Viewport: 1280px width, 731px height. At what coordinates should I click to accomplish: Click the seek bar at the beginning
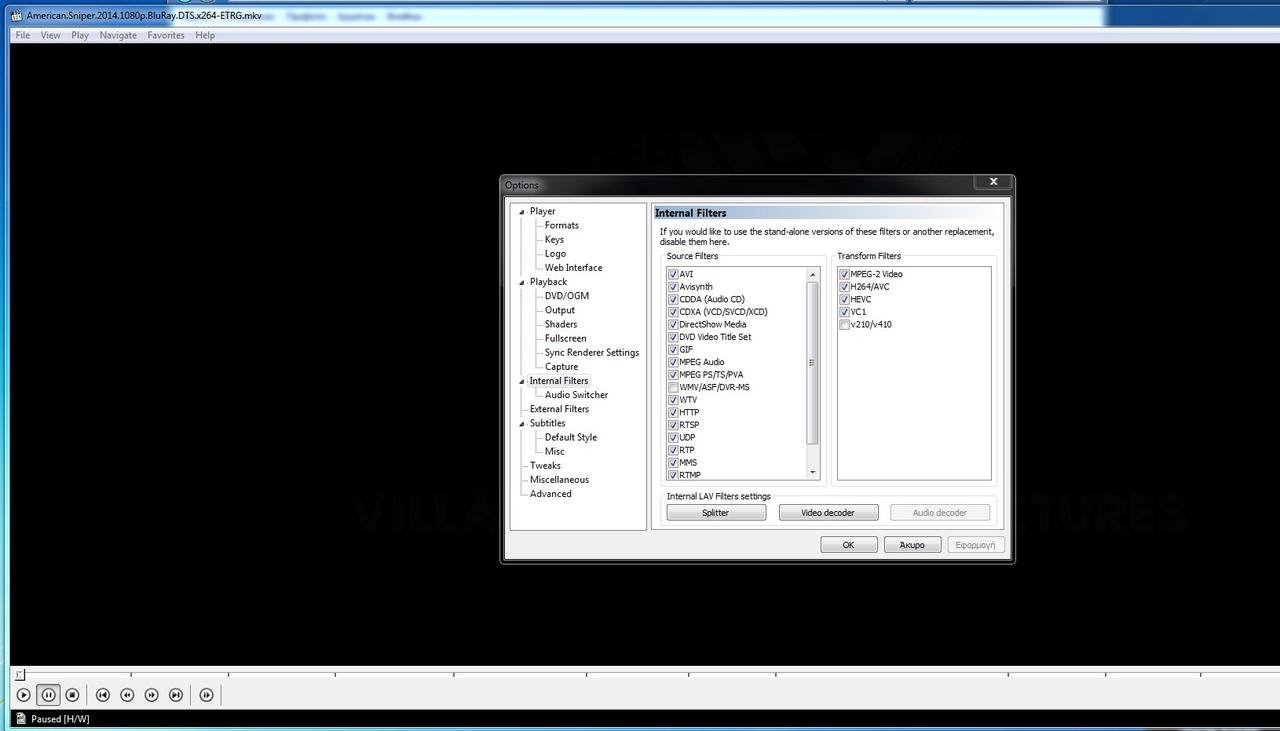pyautogui.click(x=22, y=674)
